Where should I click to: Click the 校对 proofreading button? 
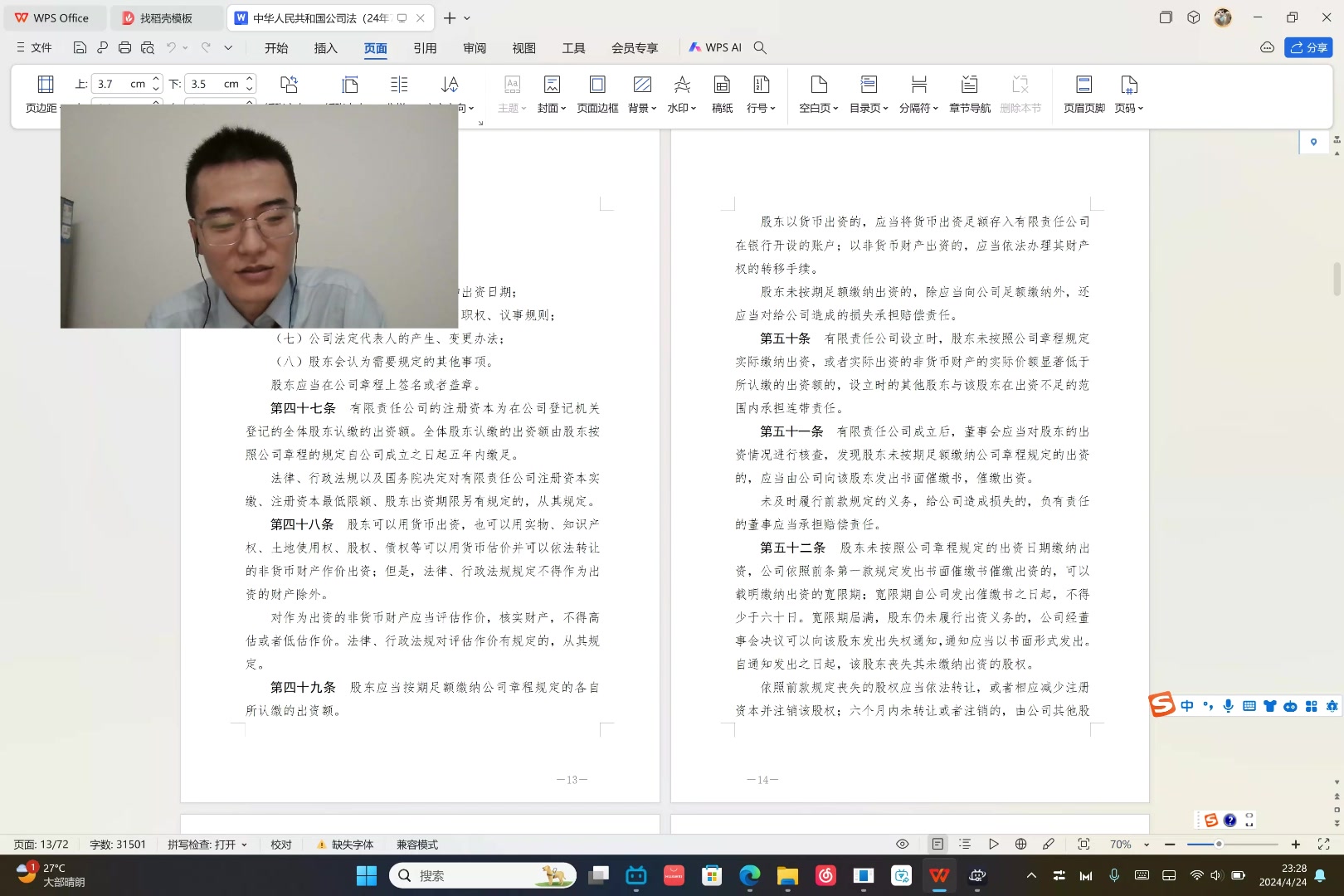[x=281, y=844]
